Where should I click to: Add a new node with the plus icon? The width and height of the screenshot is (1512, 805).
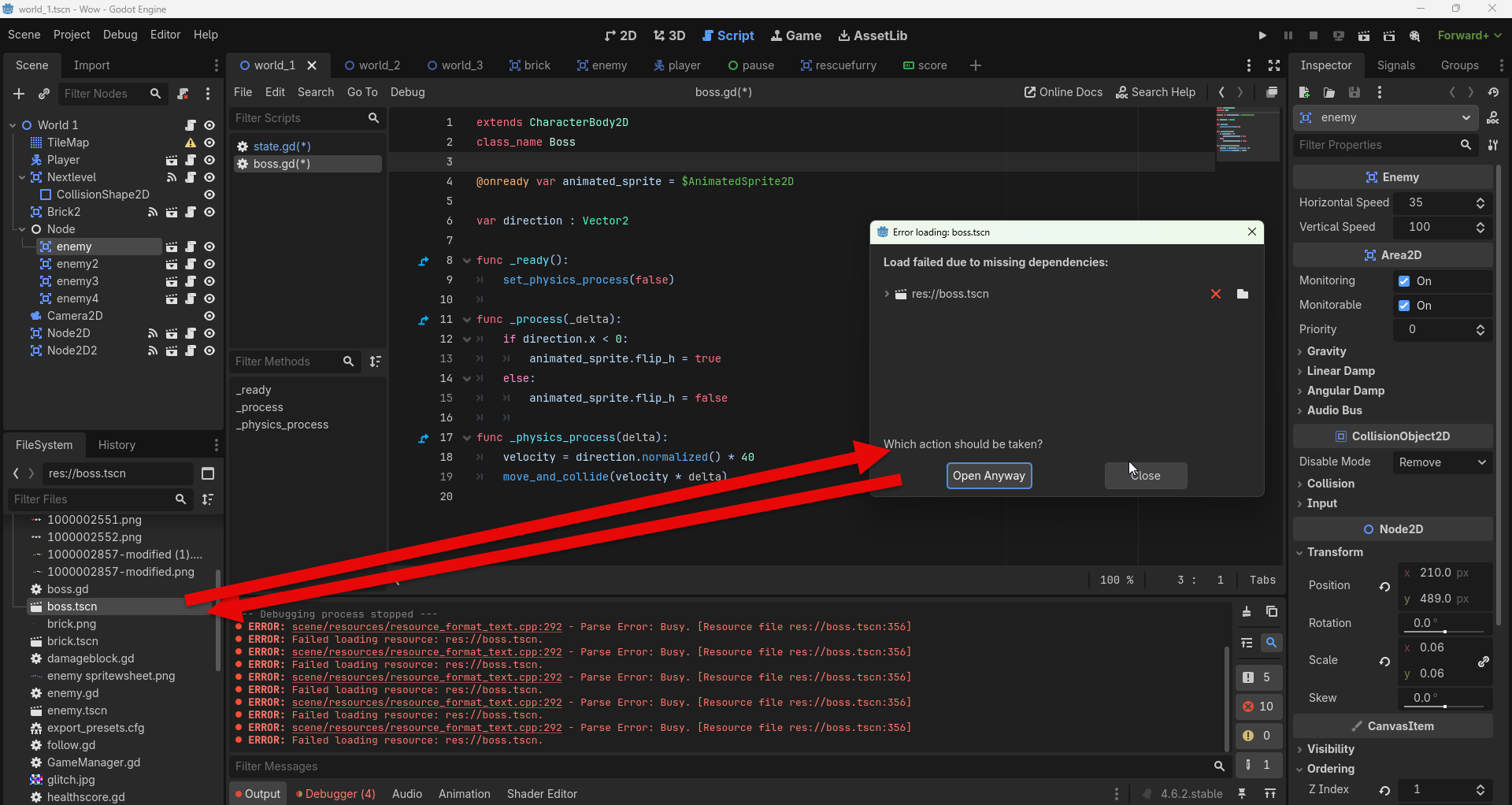pos(19,94)
